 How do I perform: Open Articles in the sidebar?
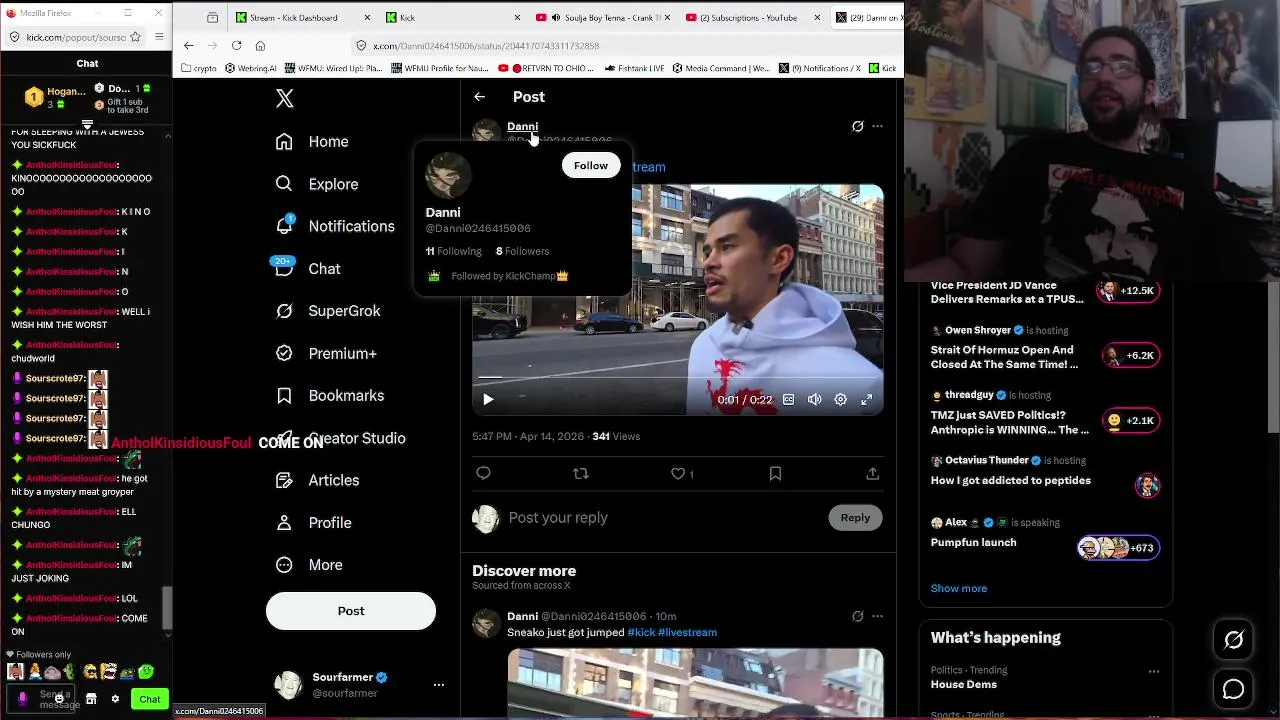coord(317,480)
